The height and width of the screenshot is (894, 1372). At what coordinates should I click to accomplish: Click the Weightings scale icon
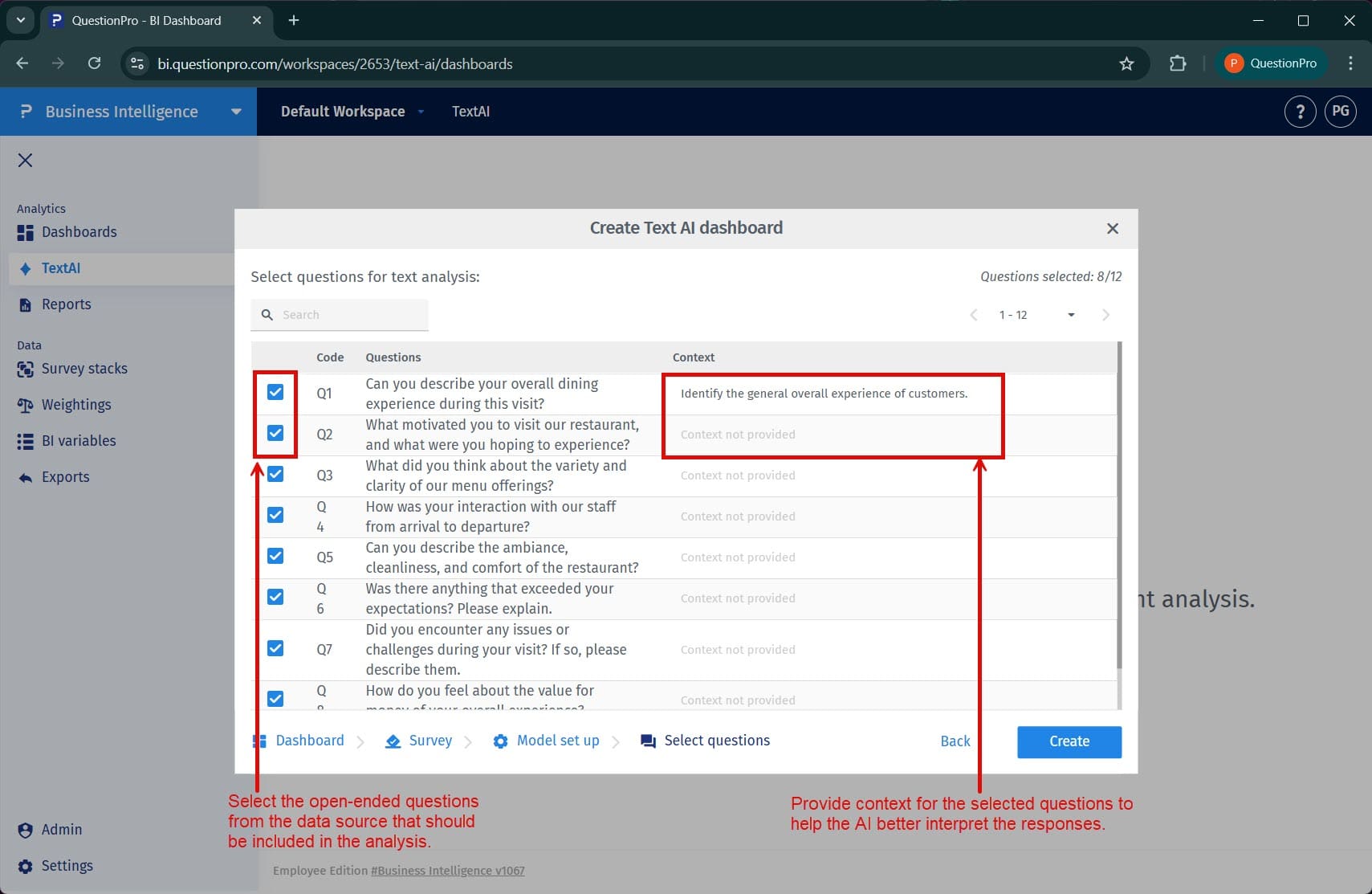[x=26, y=406]
